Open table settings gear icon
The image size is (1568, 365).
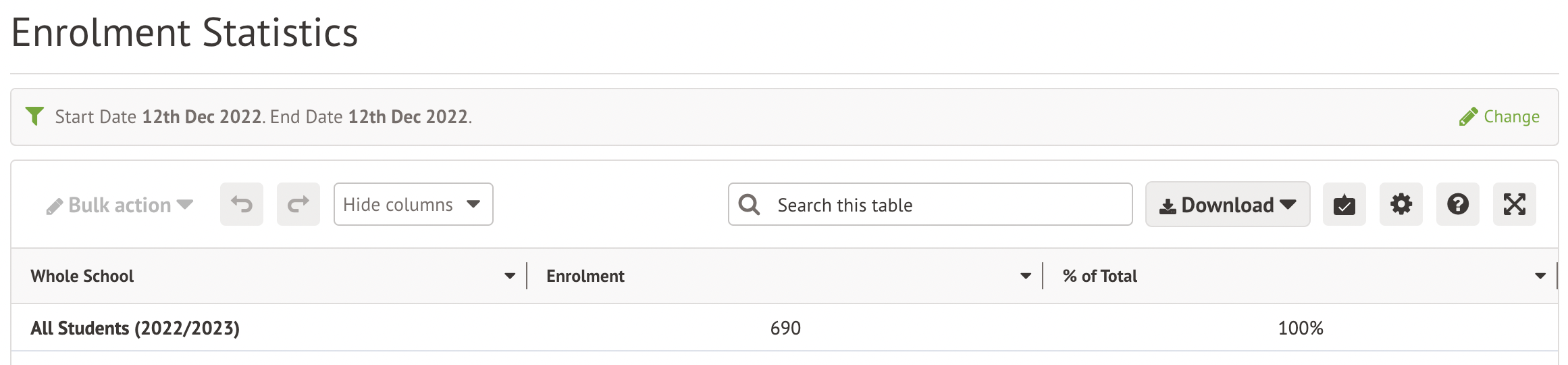(1401, 204)
